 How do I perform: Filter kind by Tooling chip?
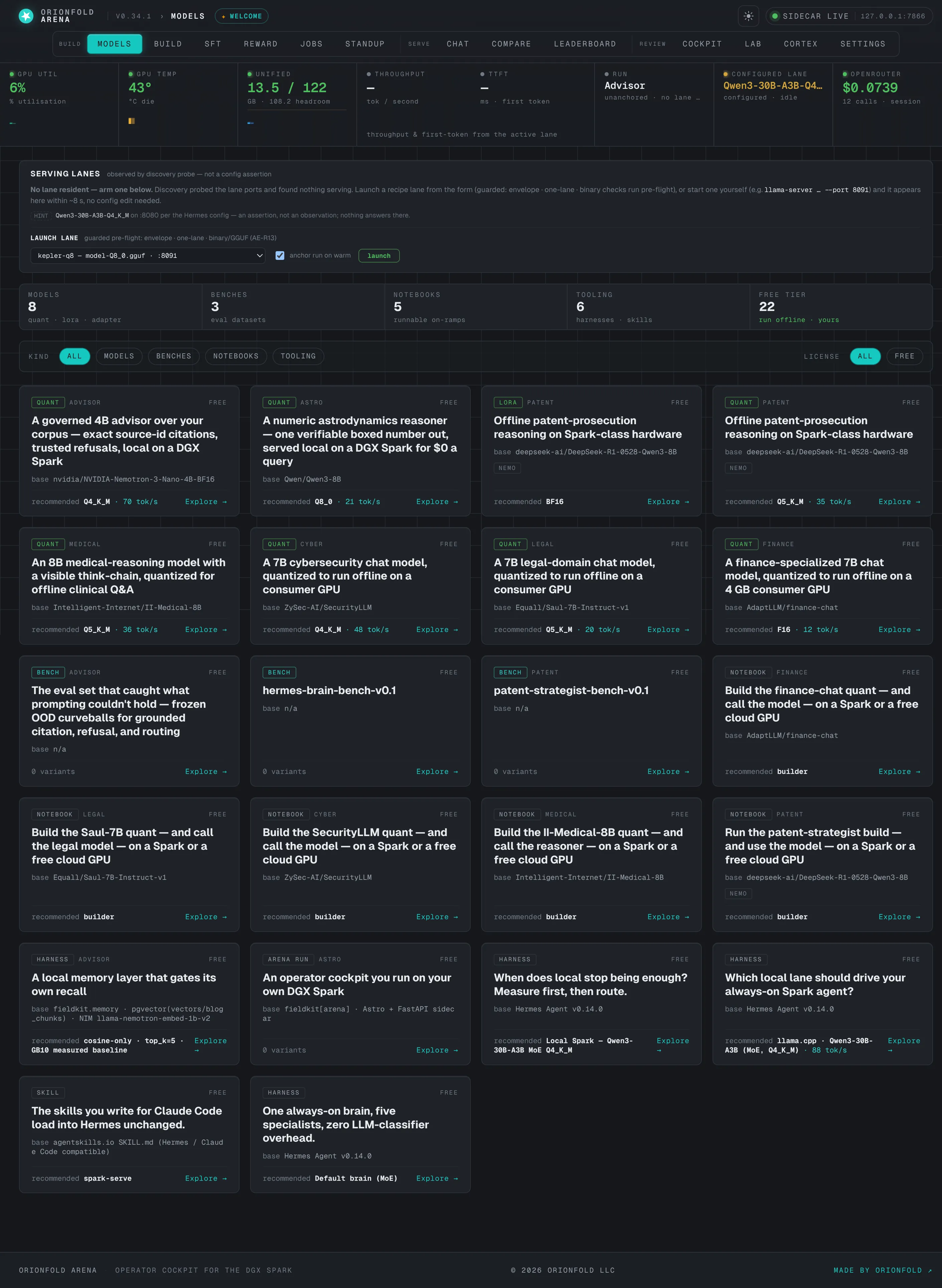[298, 356]
